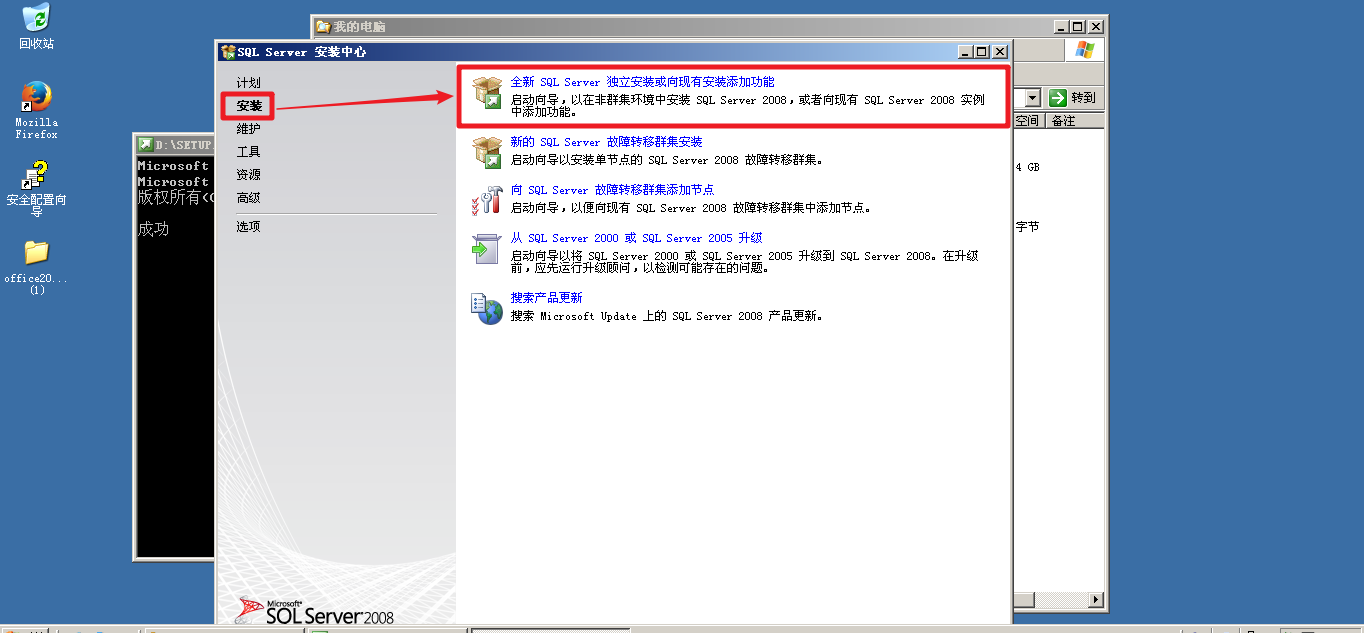The image size is (1364, 633).
Task: Click the green upgrade arrow icon
Action: [487, 248]
